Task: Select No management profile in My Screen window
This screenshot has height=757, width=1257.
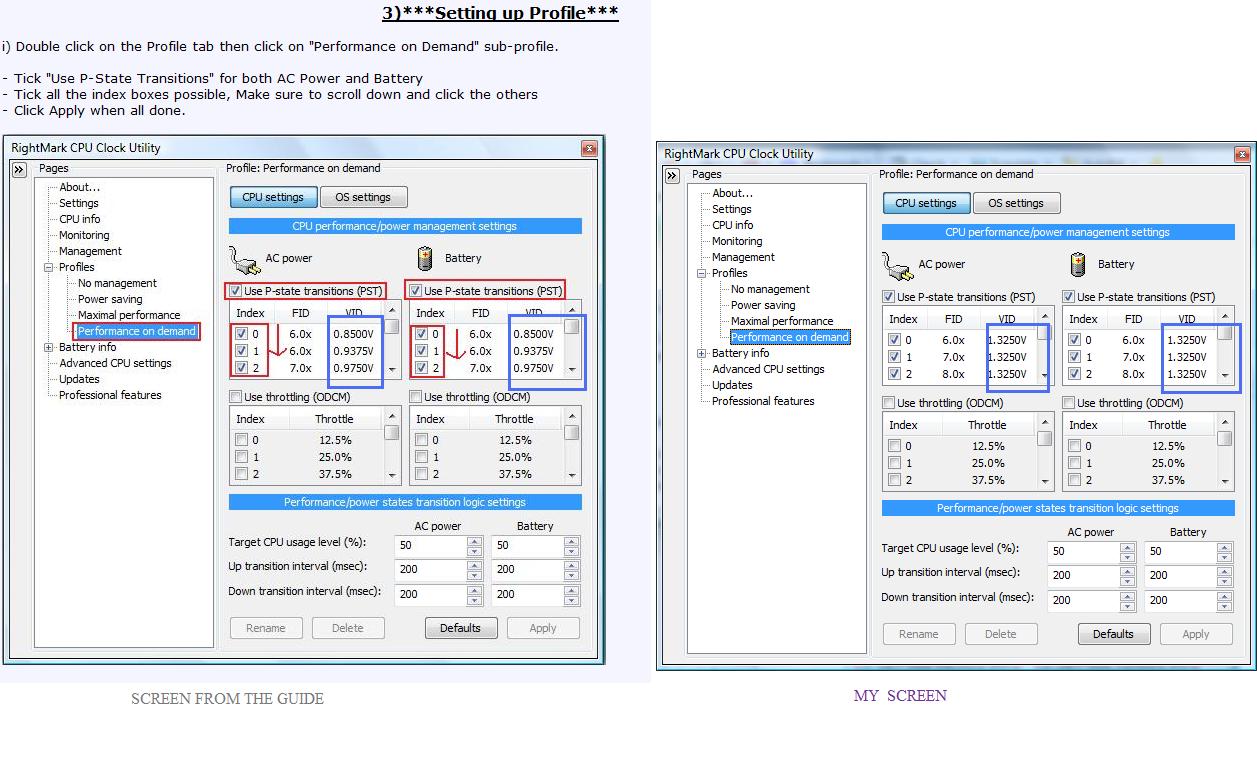Action: 770,289
